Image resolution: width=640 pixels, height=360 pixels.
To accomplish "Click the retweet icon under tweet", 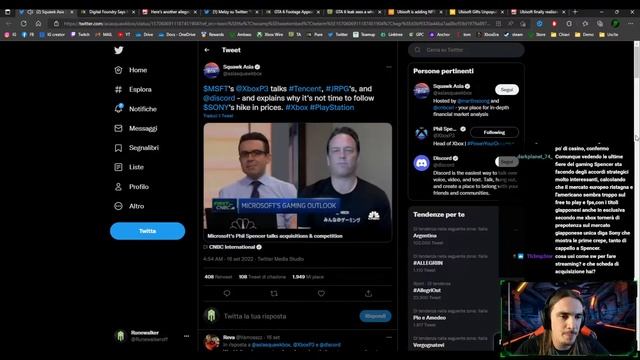I will point(274,293).
